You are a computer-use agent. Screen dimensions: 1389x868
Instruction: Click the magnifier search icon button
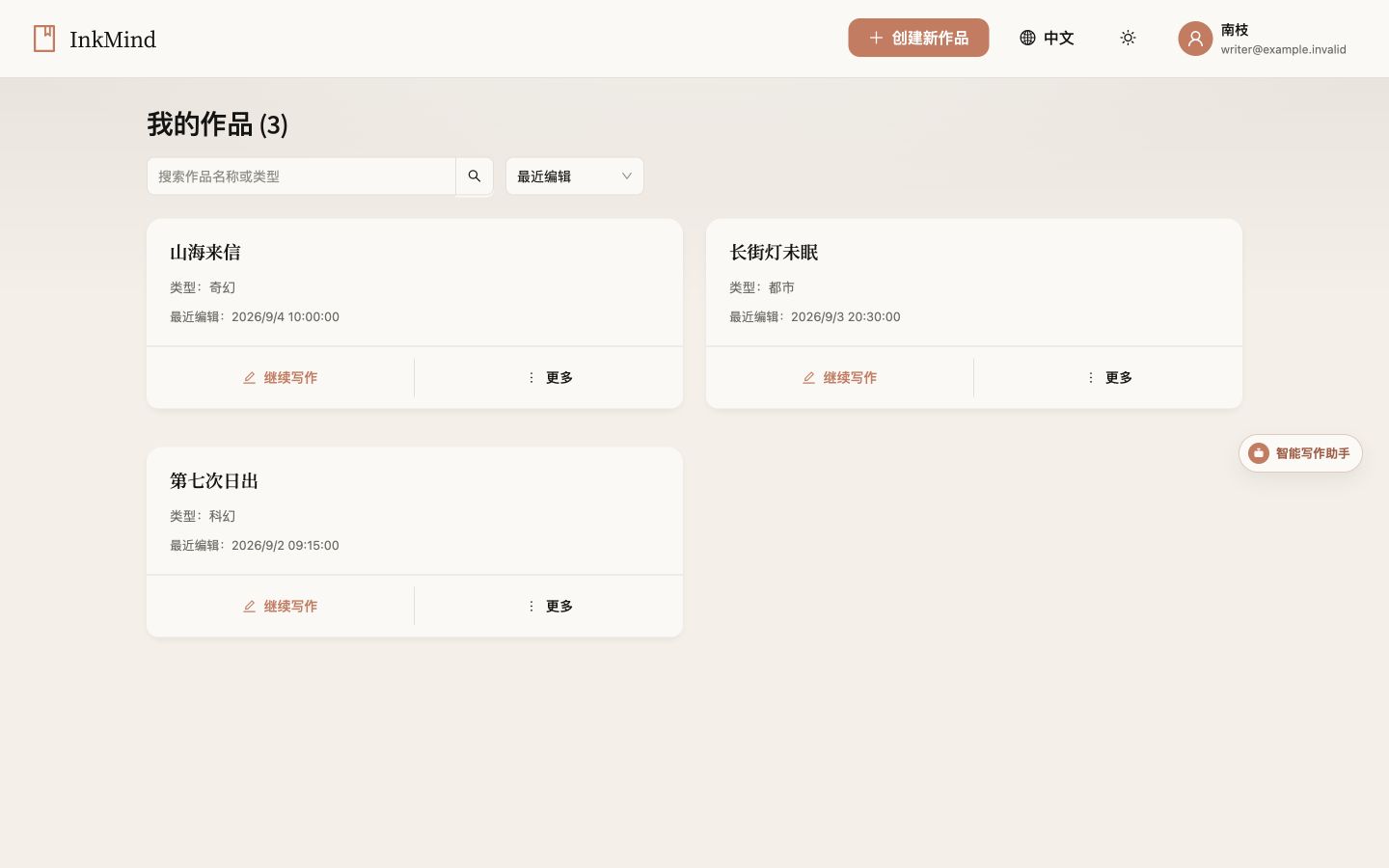pyautogui.click(x=475, y=176)
